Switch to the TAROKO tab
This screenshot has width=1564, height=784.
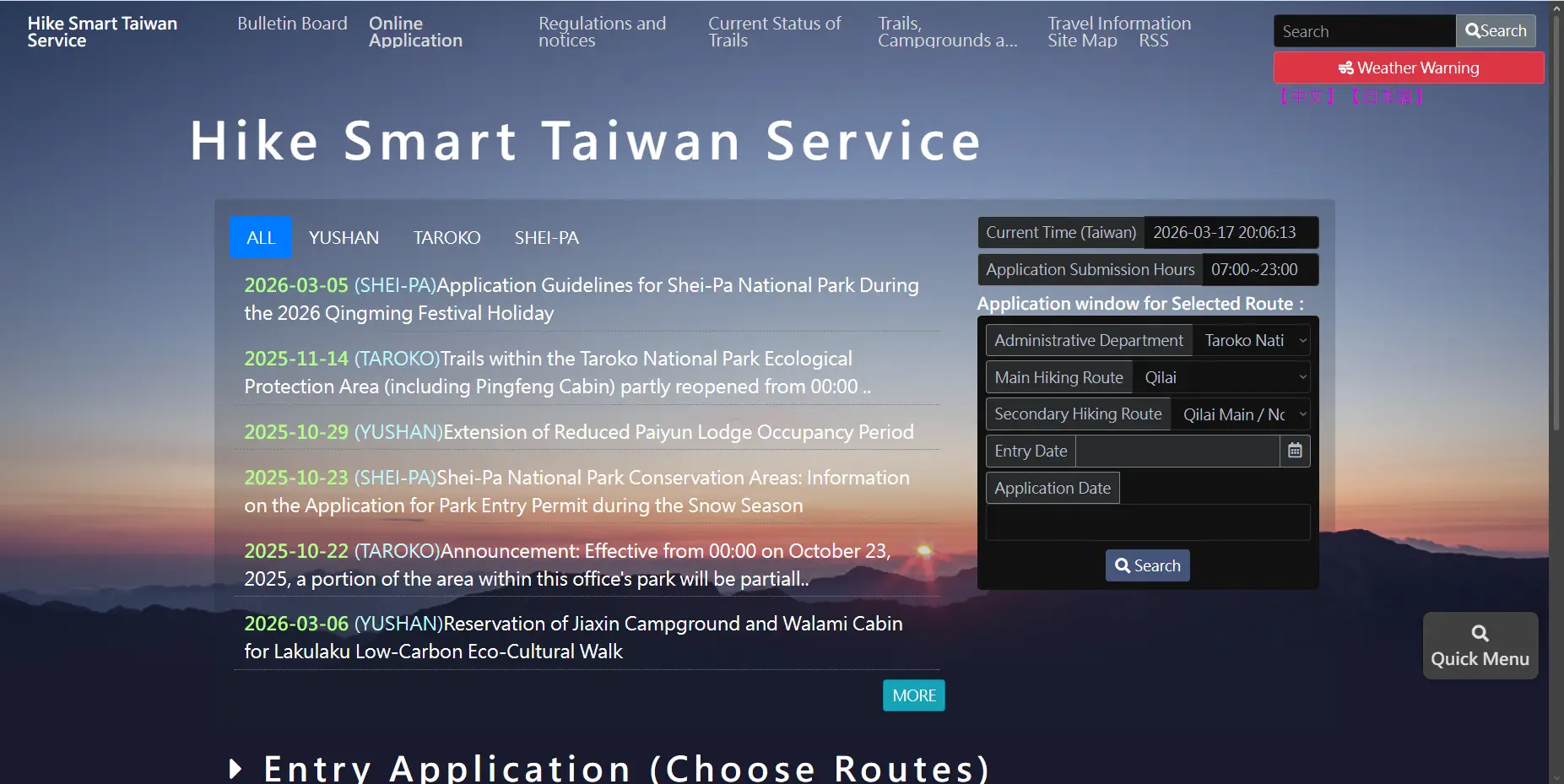(446, 237)
